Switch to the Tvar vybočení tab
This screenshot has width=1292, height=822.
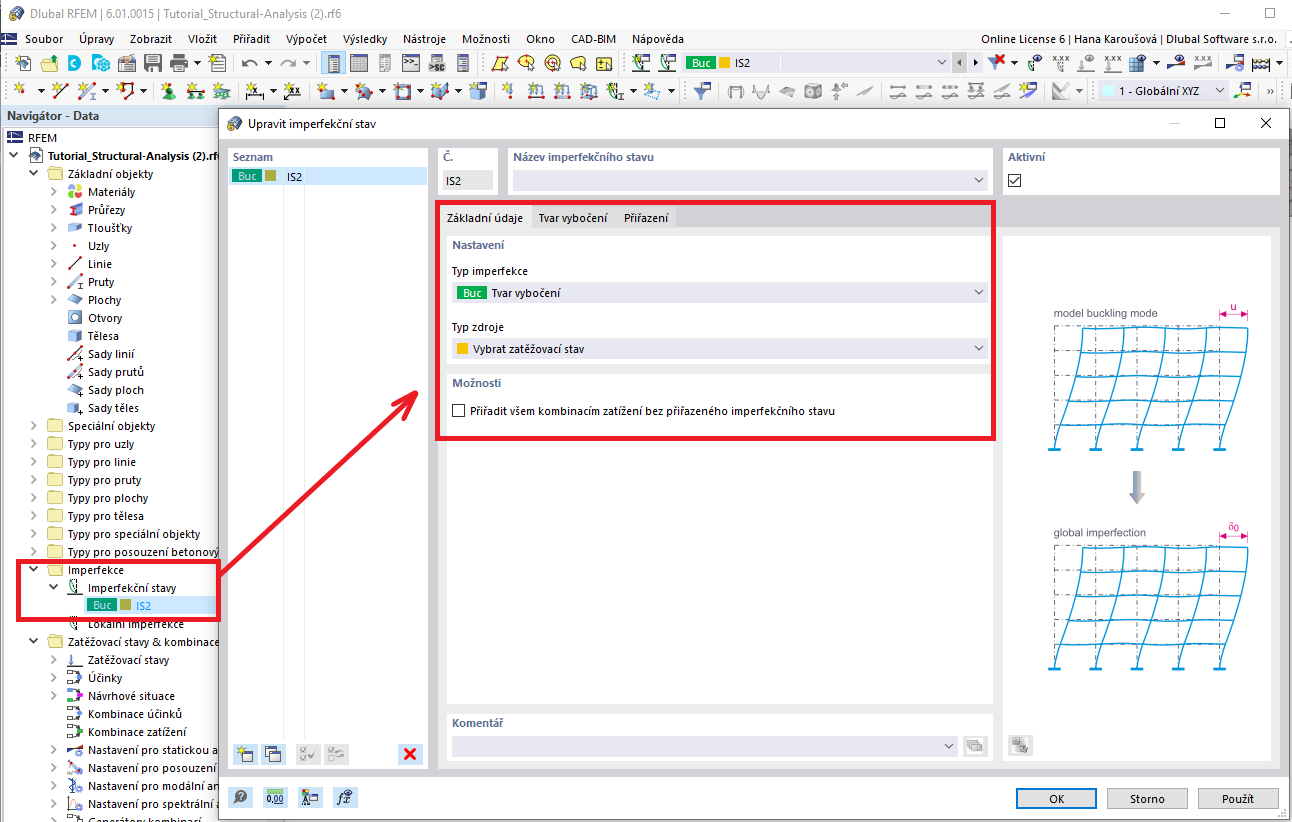tap(573, 218)
